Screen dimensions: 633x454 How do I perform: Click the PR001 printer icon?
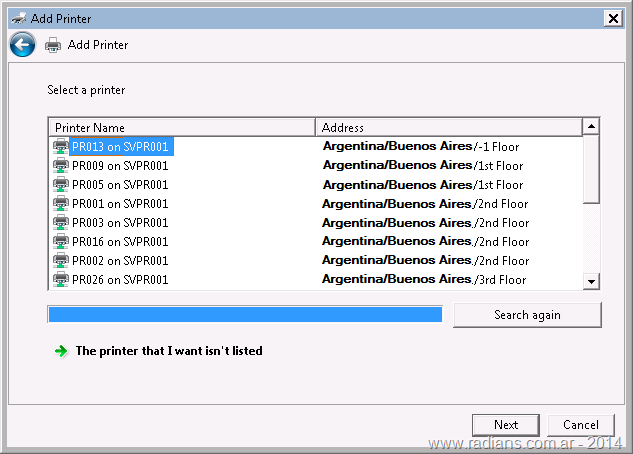point(61,204)
